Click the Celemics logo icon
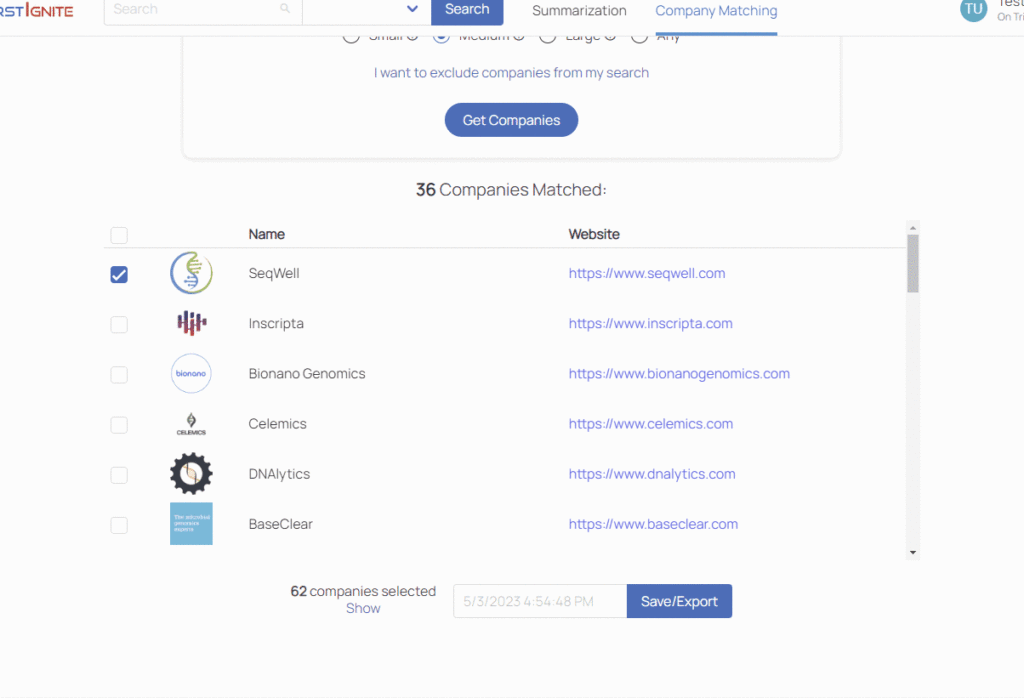The width and height of the screenshot is (1024, 698). tap(191, 424)
